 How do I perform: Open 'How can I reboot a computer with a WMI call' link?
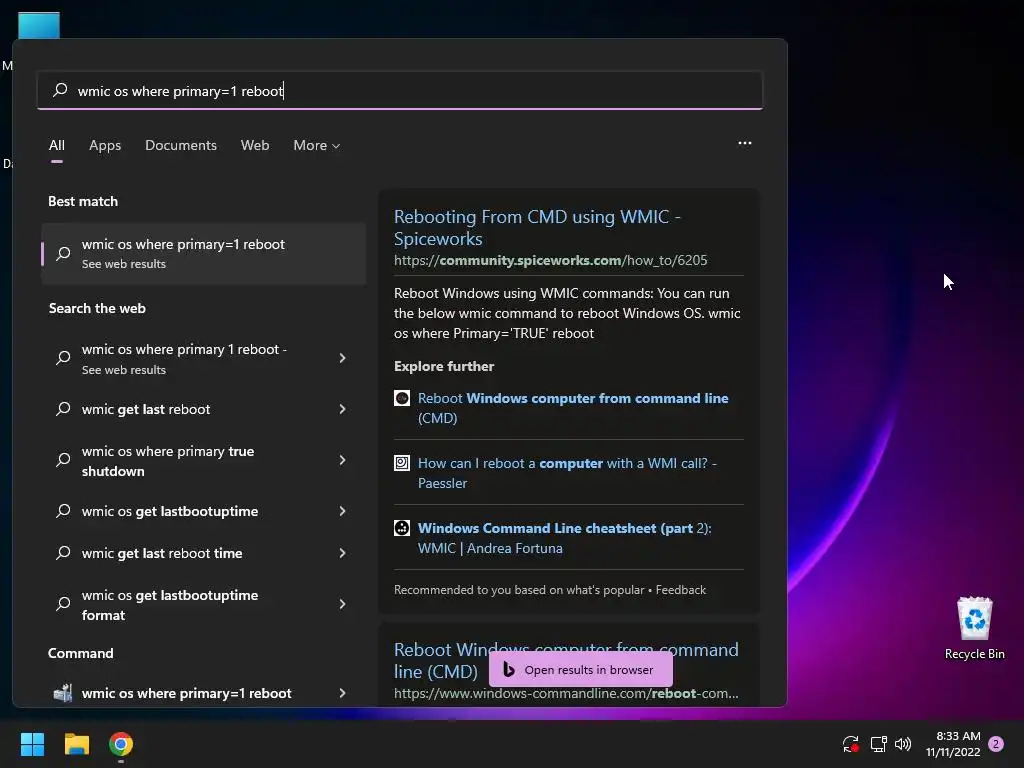pyautogui.click(x=567, y=473)
